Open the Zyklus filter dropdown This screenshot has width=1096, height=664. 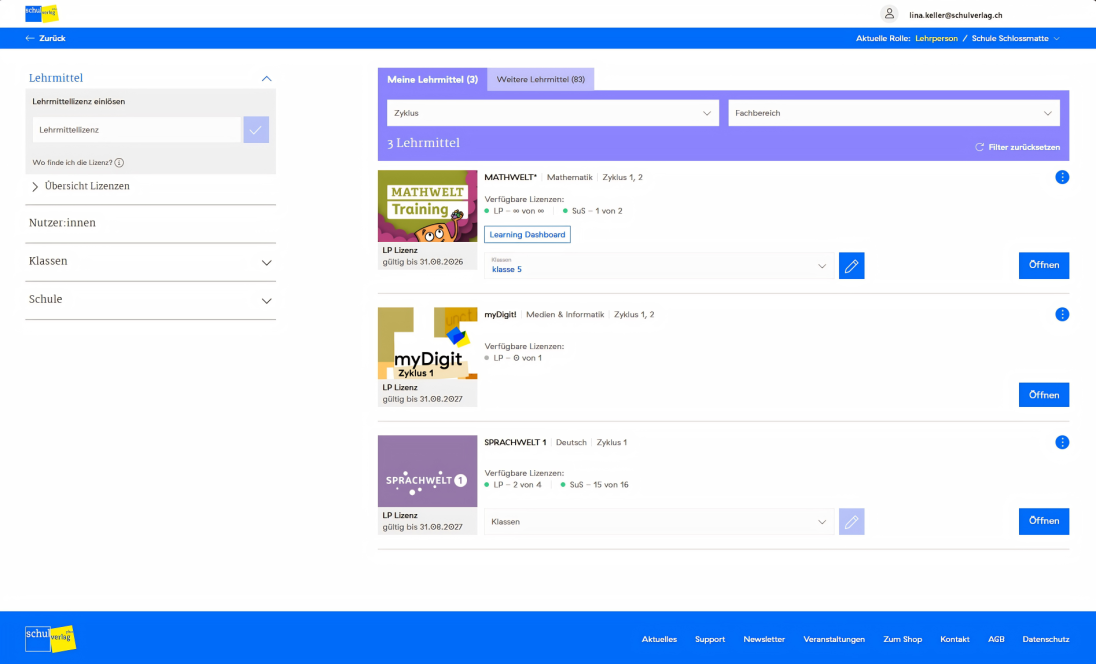point(552,113)
